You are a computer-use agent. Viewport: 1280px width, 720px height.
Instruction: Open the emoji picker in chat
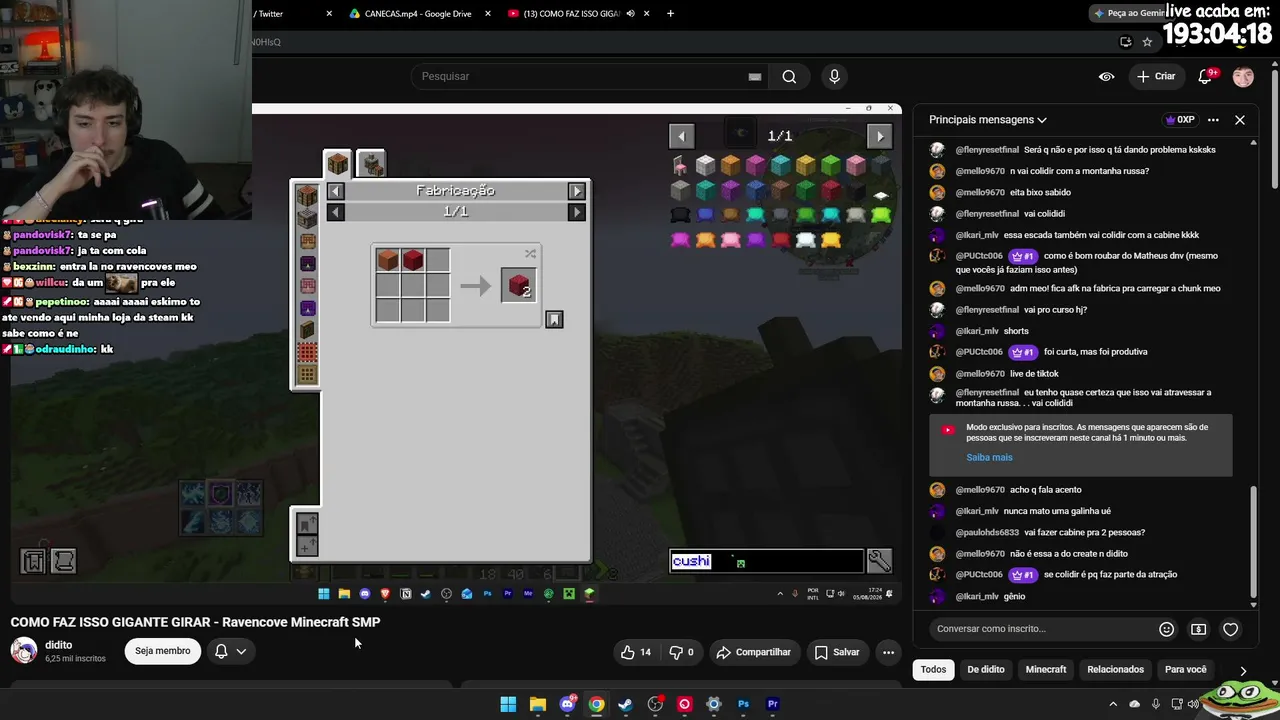(1166, 629)
